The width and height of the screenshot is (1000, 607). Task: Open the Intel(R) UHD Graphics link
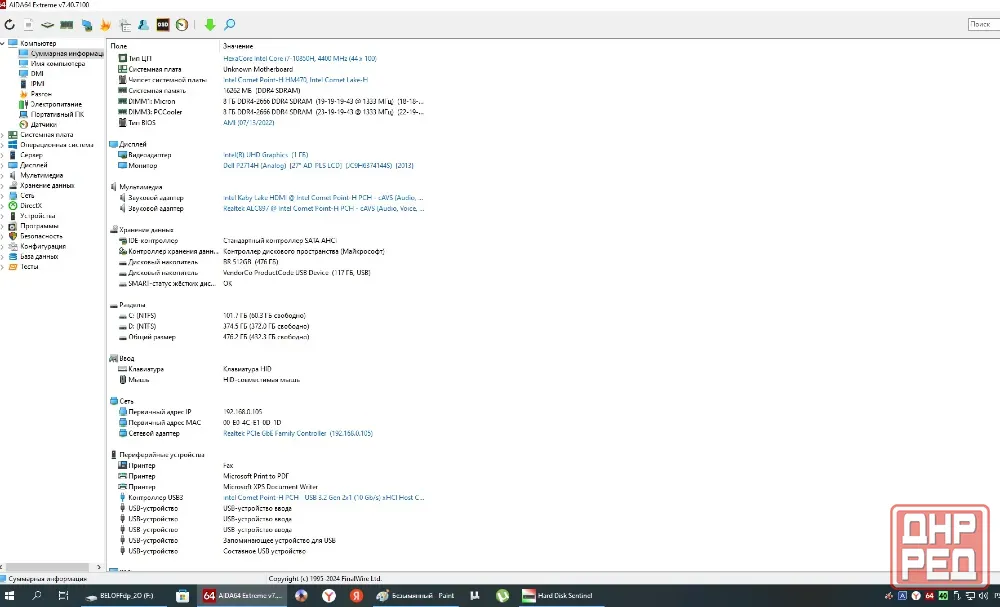265,155
